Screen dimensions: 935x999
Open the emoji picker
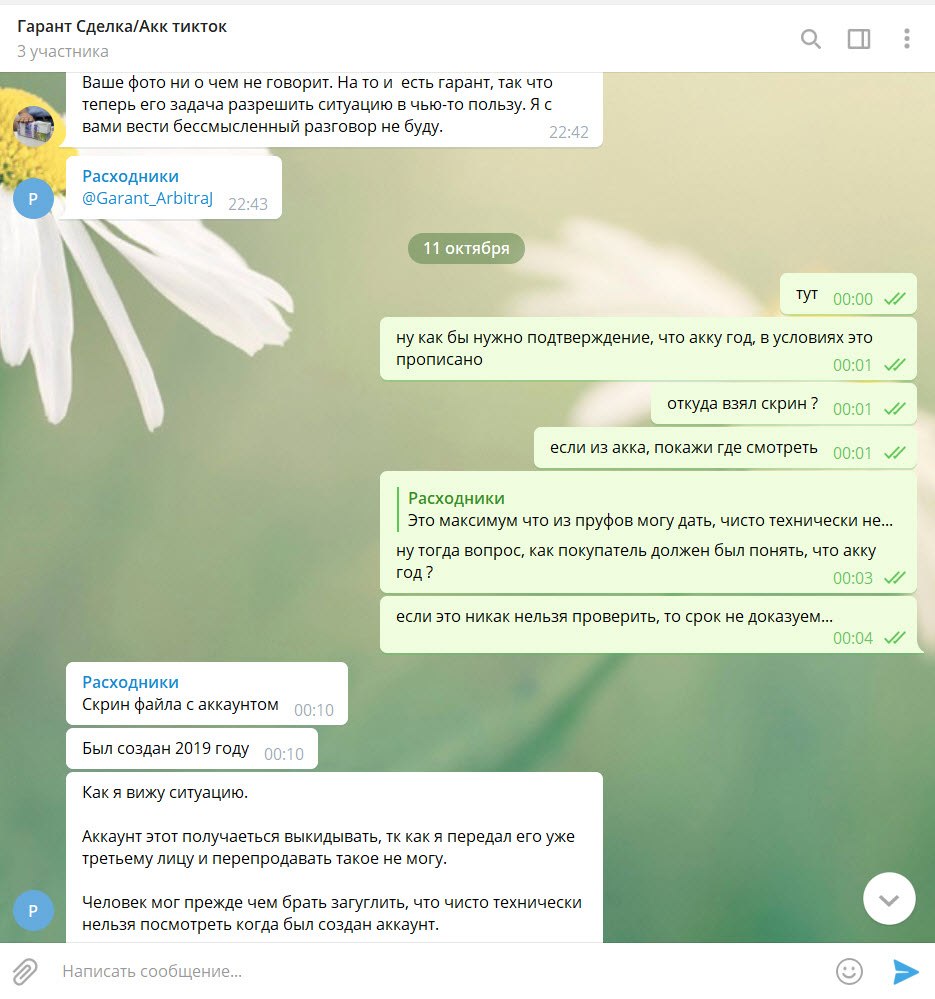(849, 972)
